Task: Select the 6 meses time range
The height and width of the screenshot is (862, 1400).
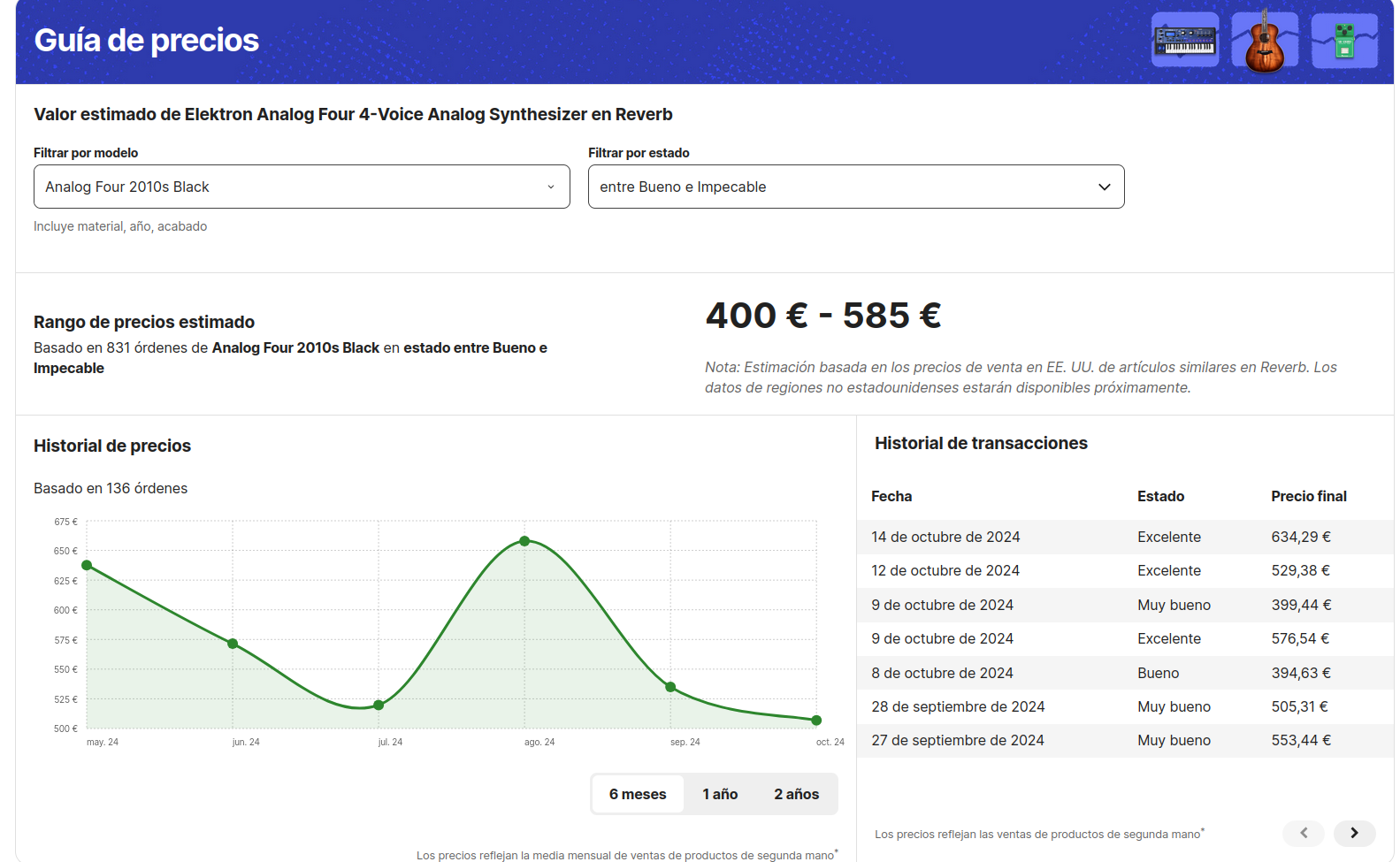Action: pos(638,794)
